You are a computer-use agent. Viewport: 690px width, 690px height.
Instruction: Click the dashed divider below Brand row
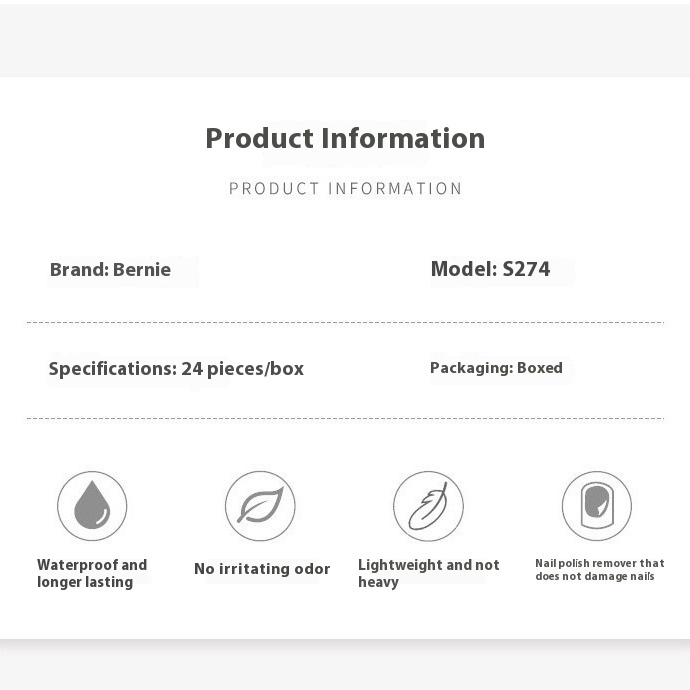coord(345,323)
